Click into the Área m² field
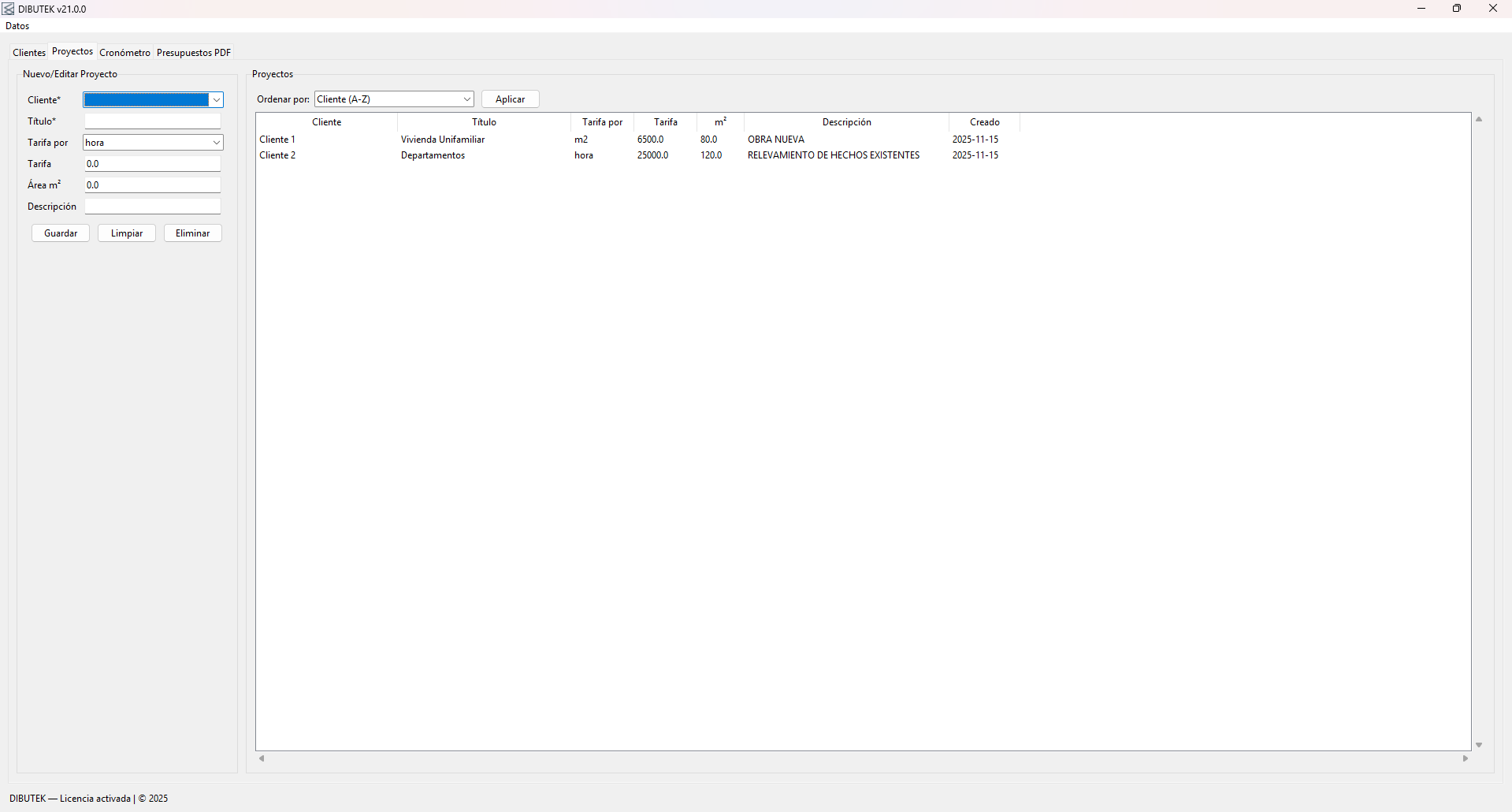This screenshot has width=1512, height=812. 153,185
